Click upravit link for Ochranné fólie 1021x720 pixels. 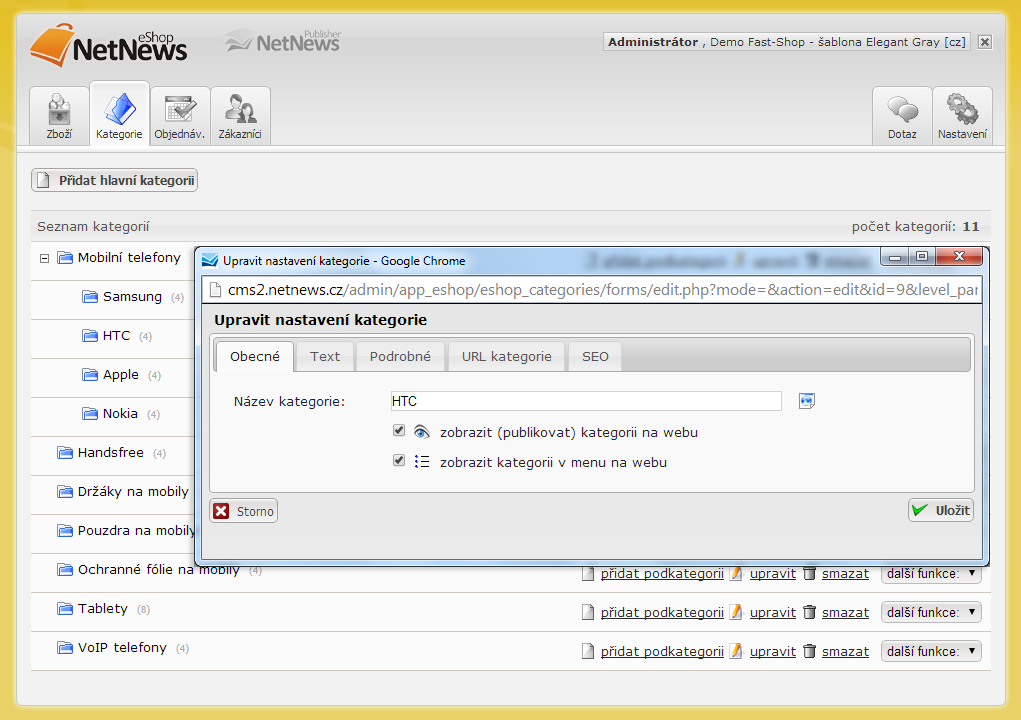pos(773,574)
